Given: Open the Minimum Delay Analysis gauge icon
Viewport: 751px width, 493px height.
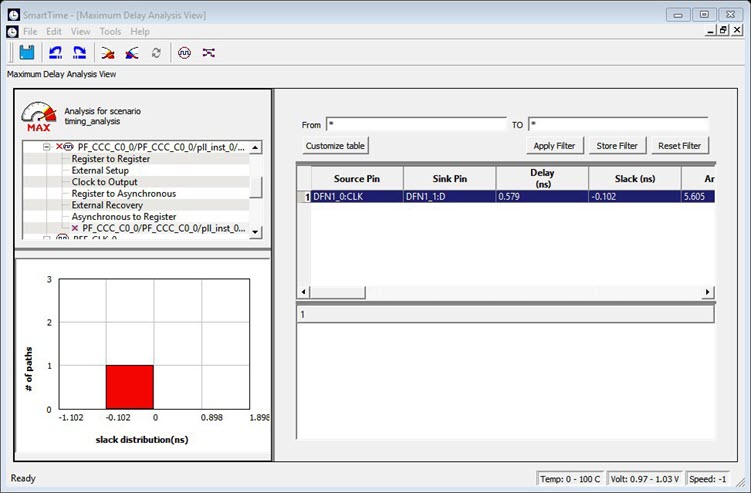Looking at the screenshot, I should [x=131, y=53].
